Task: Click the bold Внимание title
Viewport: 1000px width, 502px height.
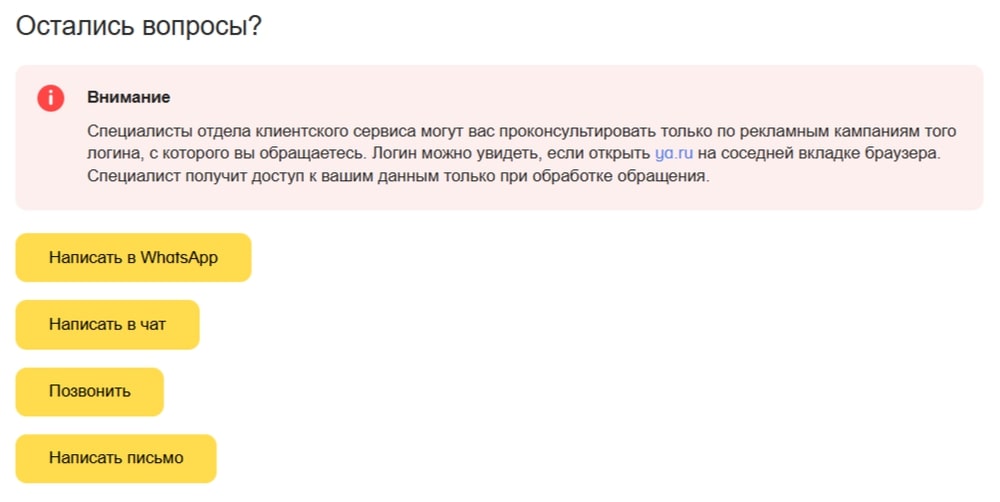Action: click(x=128, y=98)
